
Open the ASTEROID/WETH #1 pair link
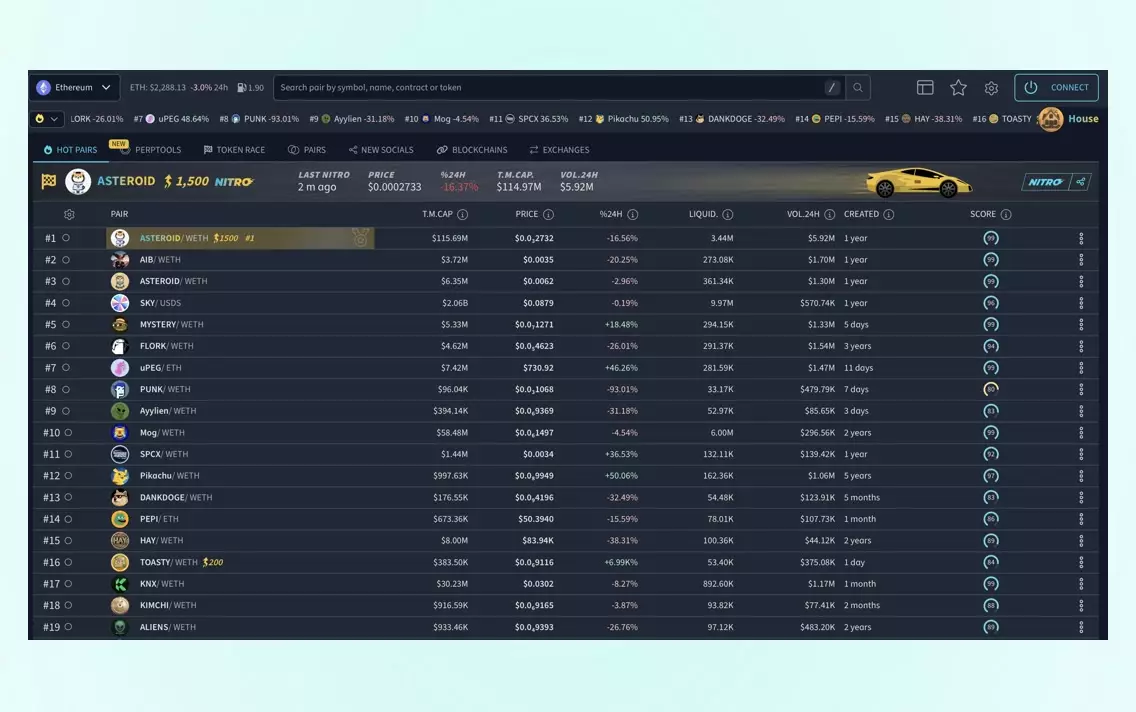tap(174, 238)
